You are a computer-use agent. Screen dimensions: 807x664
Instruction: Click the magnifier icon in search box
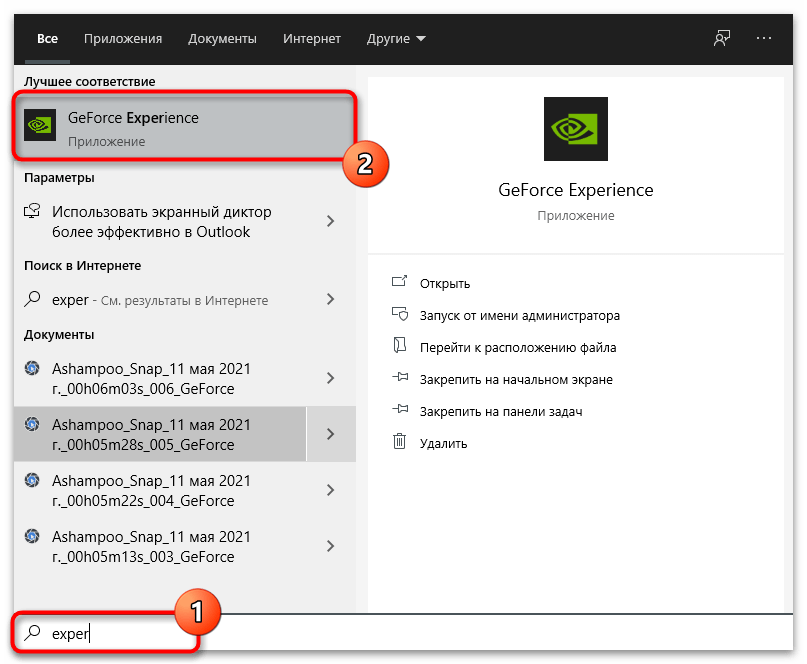(x=32, y=632)
